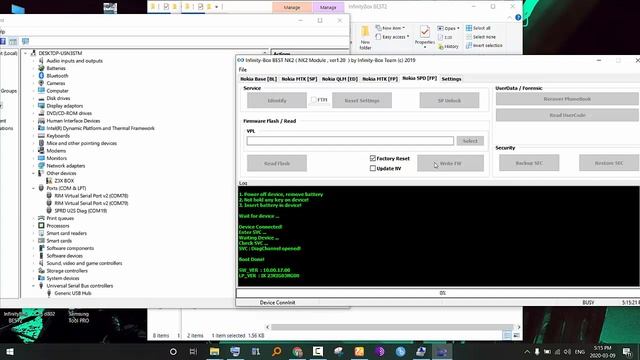Click the Identify button
640x360 pixels.
coord(277,100)
